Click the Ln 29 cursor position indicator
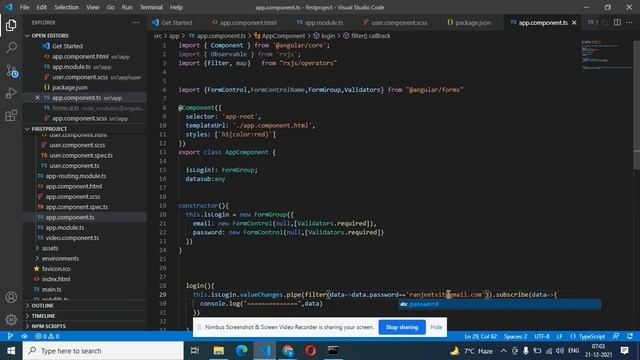The height and width of the screenshot is (360, 640). [x=480, y=336]
